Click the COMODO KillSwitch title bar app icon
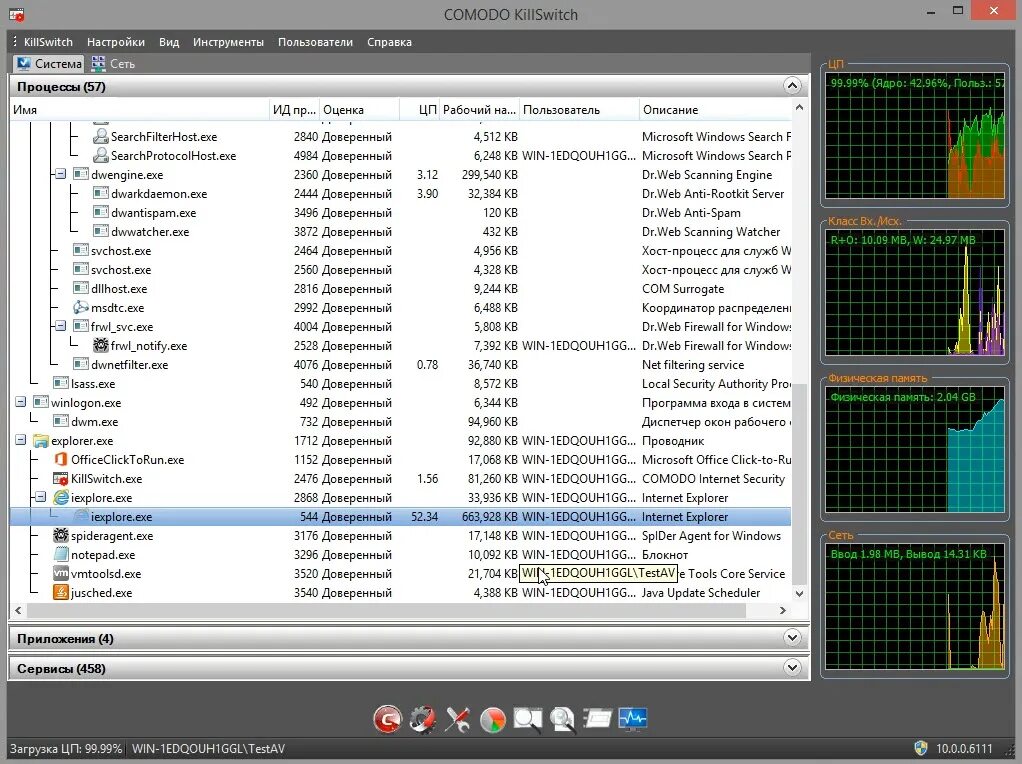The height and width of the screenshot is (764, 1022). coord(16,14)
